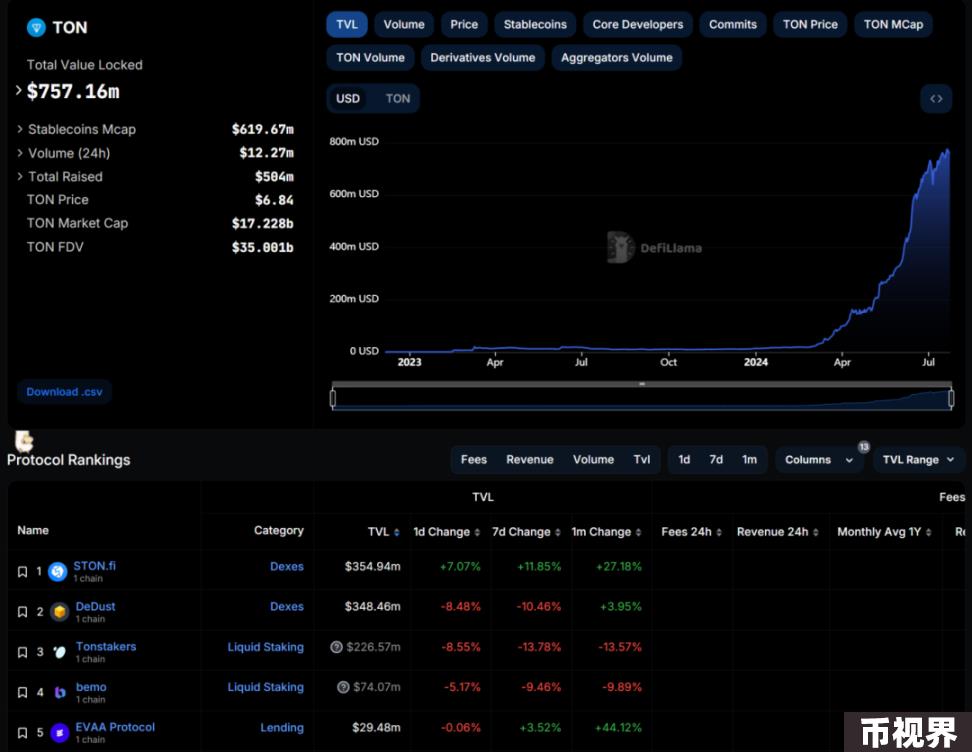Screen dimensions: 972x752
Task: Select the Fees rankings tab
Action: [474, 460]
